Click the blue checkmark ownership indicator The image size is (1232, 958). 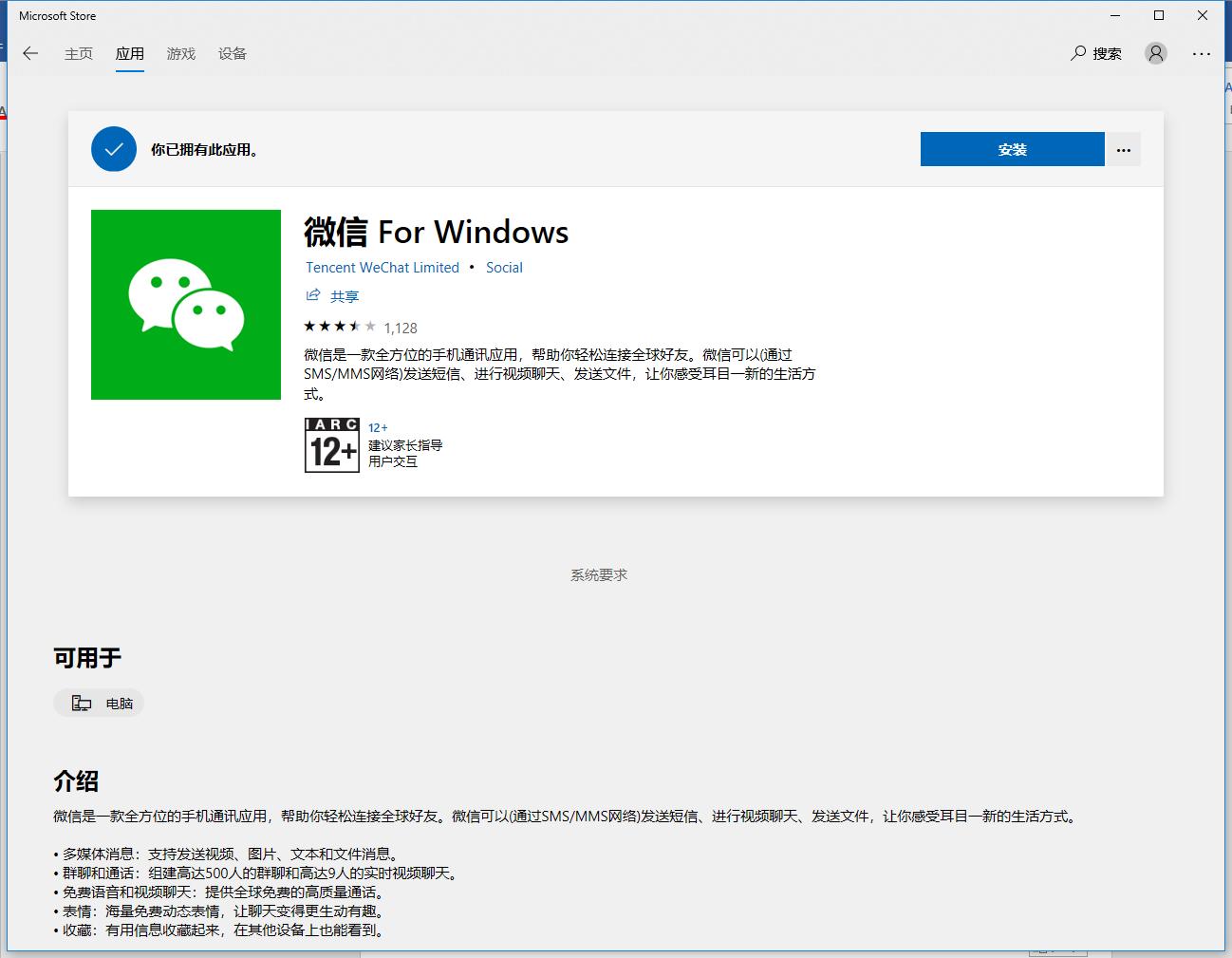click(114, 149)
